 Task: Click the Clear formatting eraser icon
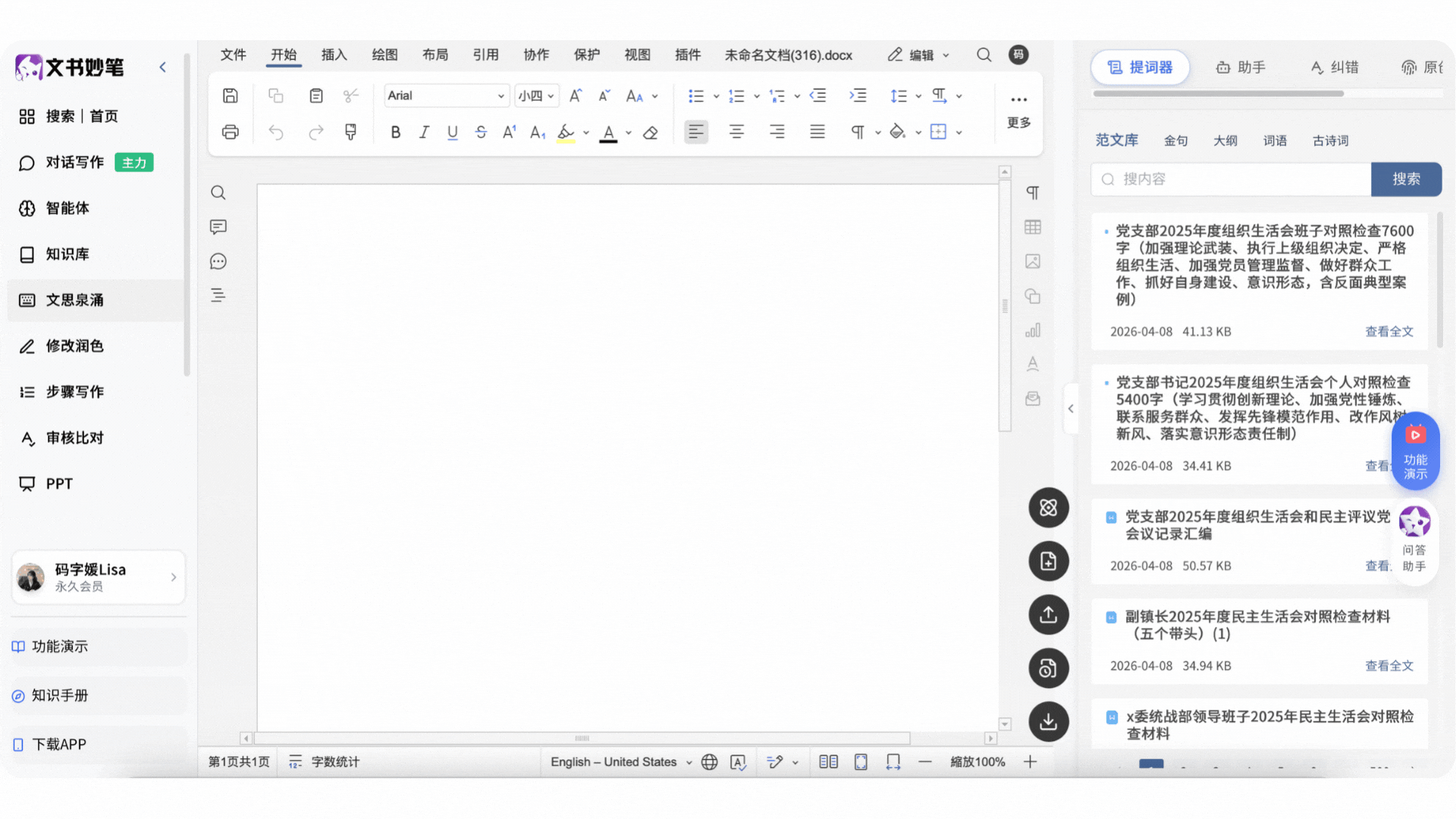click(650, 133)
